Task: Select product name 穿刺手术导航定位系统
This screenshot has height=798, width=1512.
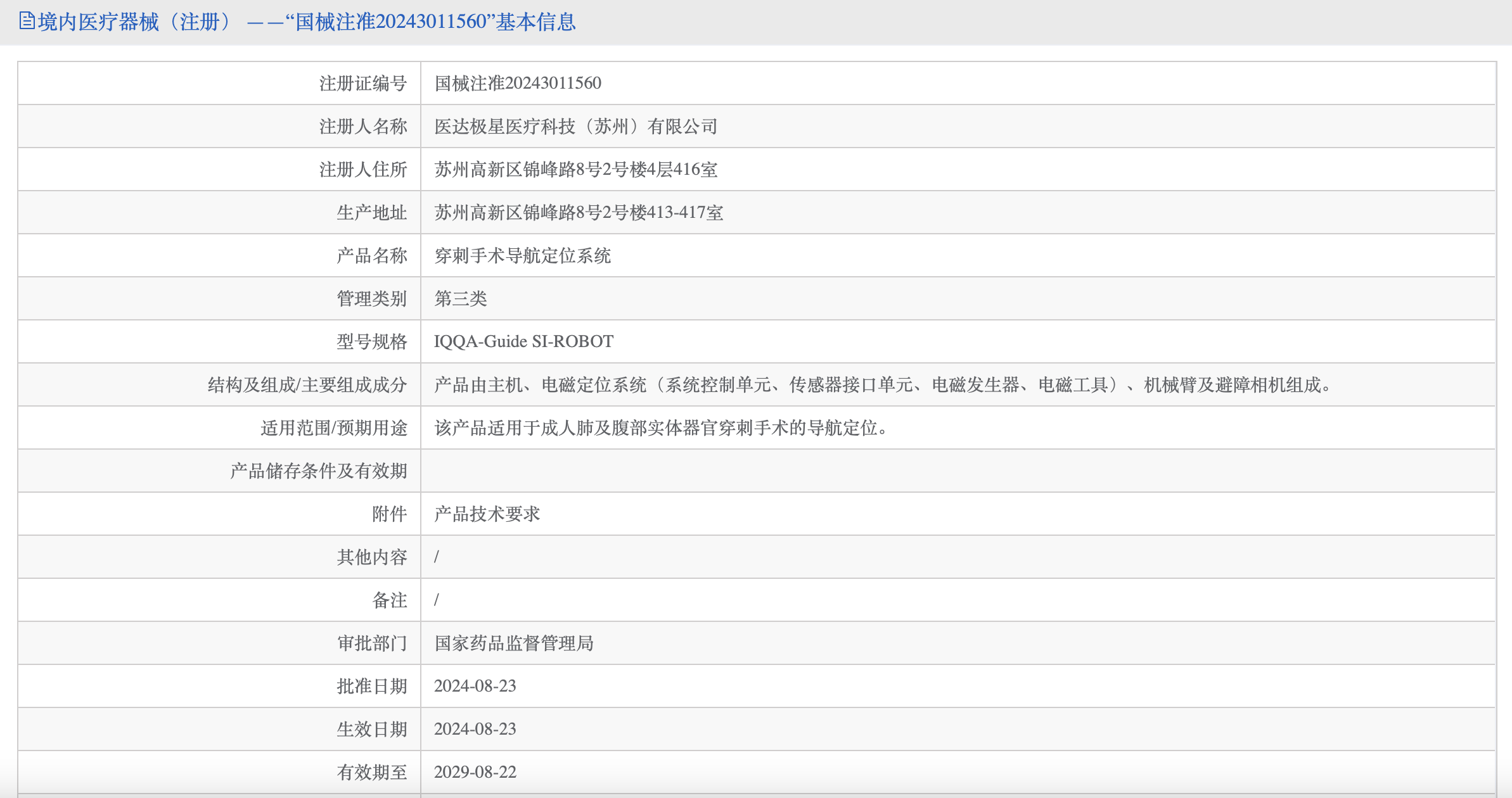Action: coord(523,256)
